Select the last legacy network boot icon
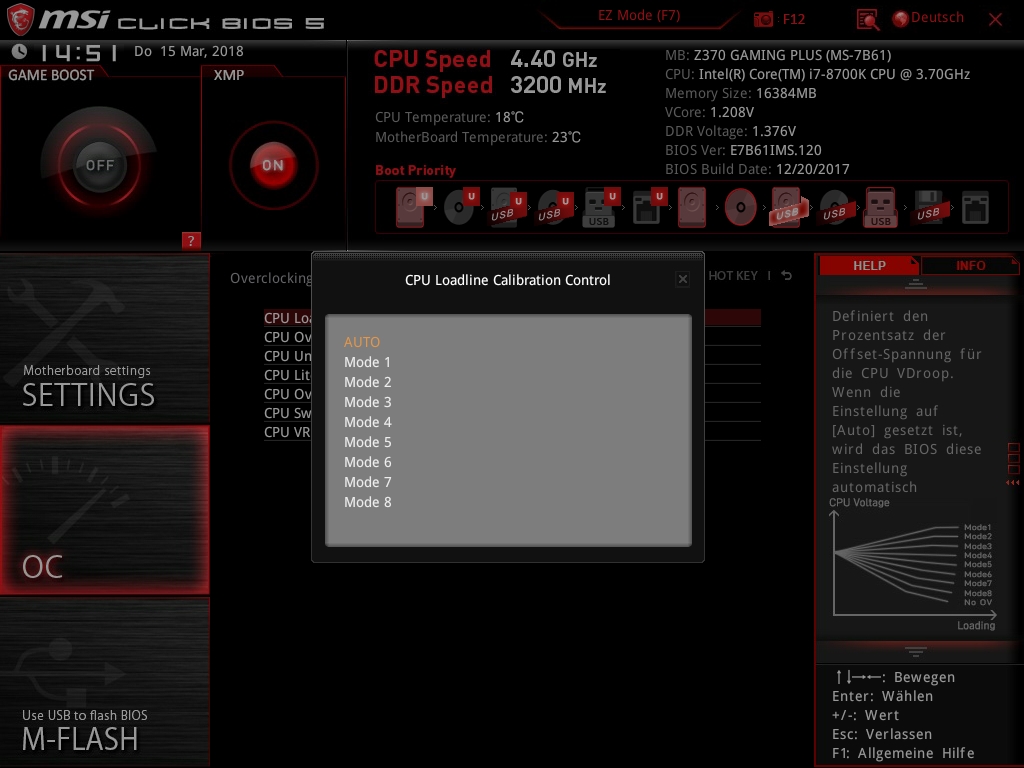 tap(976, 207)
